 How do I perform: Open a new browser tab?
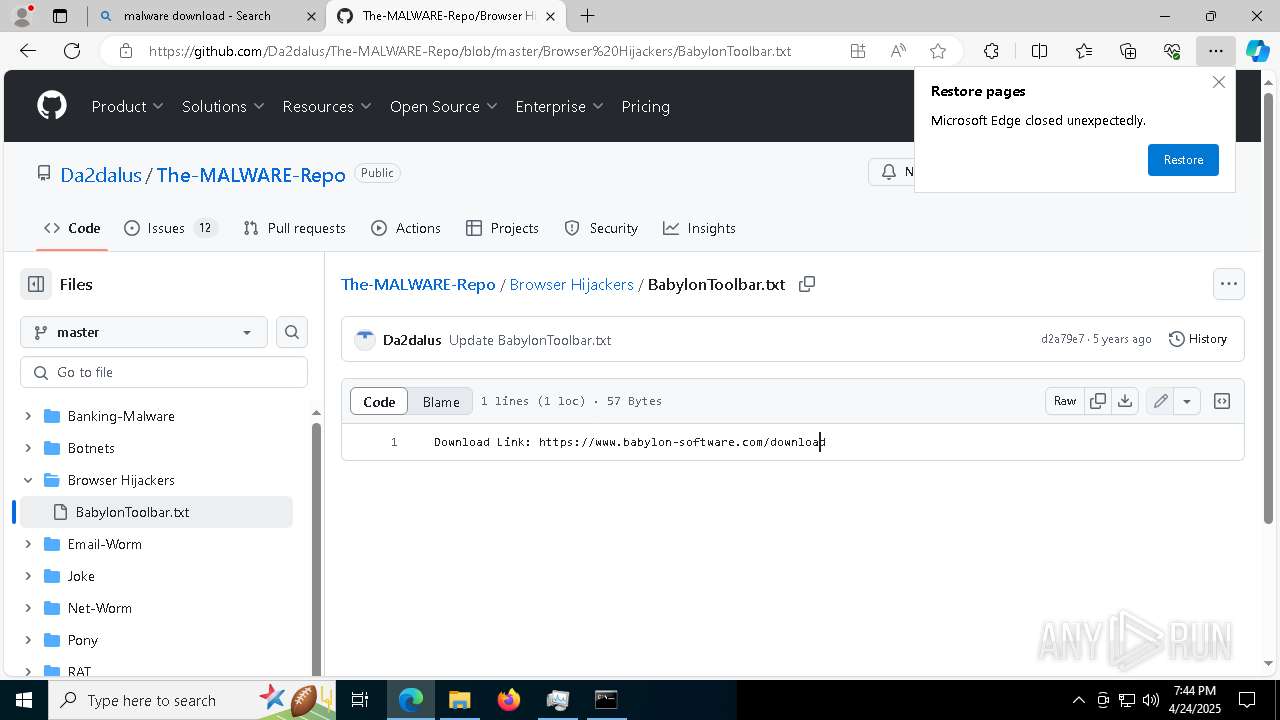(588, 16)
